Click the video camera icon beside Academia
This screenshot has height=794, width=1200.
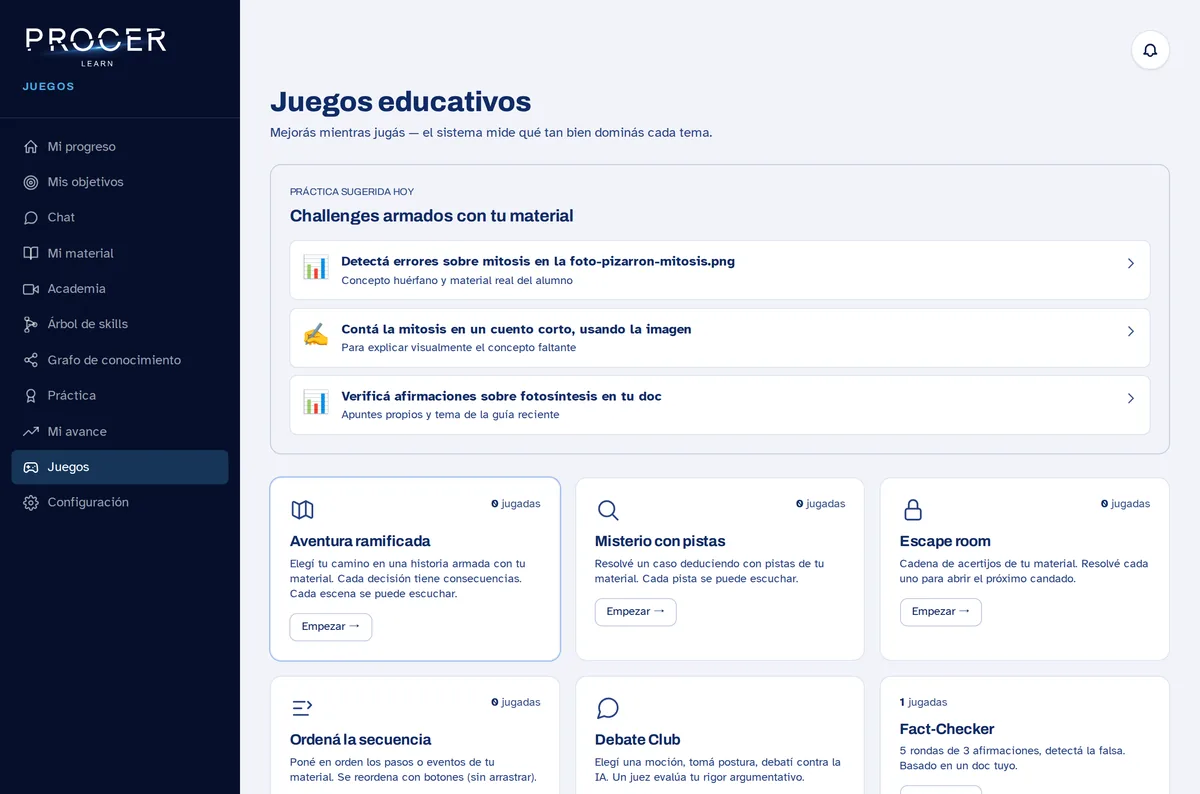31,289
